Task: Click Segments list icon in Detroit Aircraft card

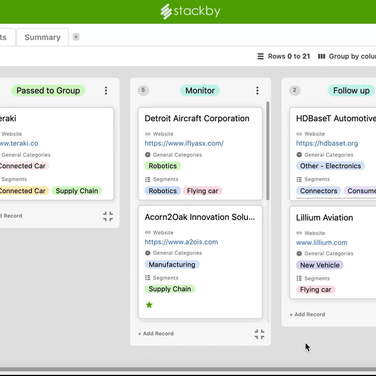Action: pyautogui.click(x=148, y=179)
